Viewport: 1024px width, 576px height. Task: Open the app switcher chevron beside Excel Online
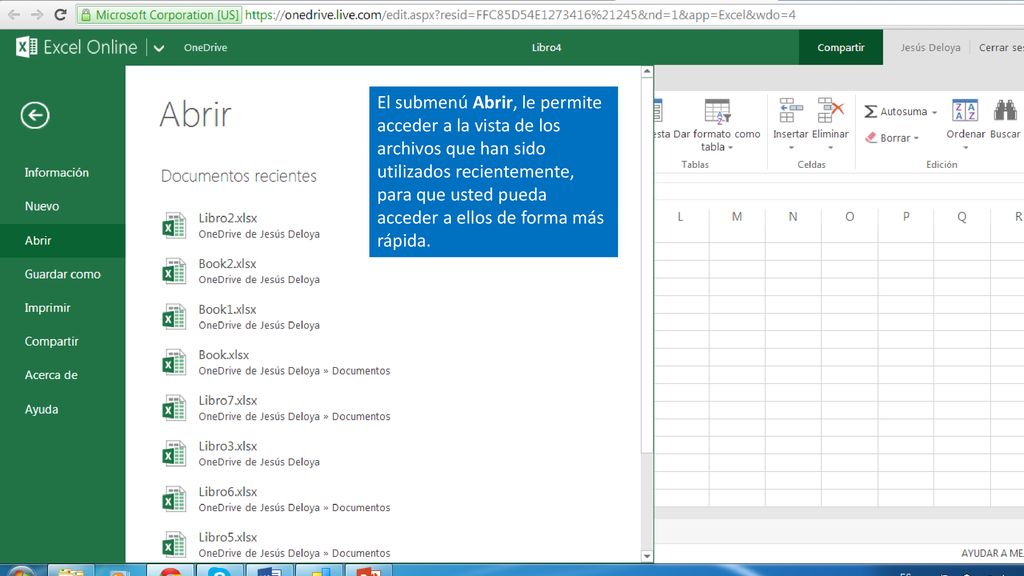159,48
